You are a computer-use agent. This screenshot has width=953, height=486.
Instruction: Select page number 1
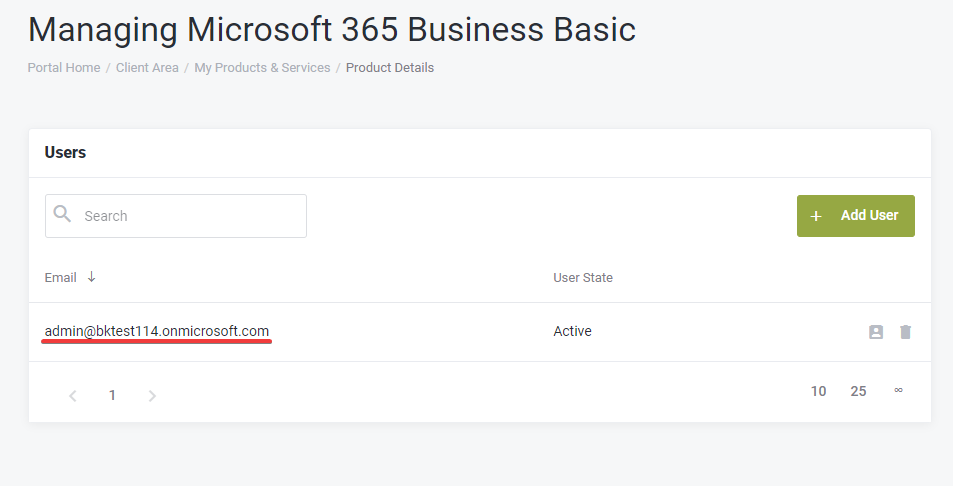112,395
